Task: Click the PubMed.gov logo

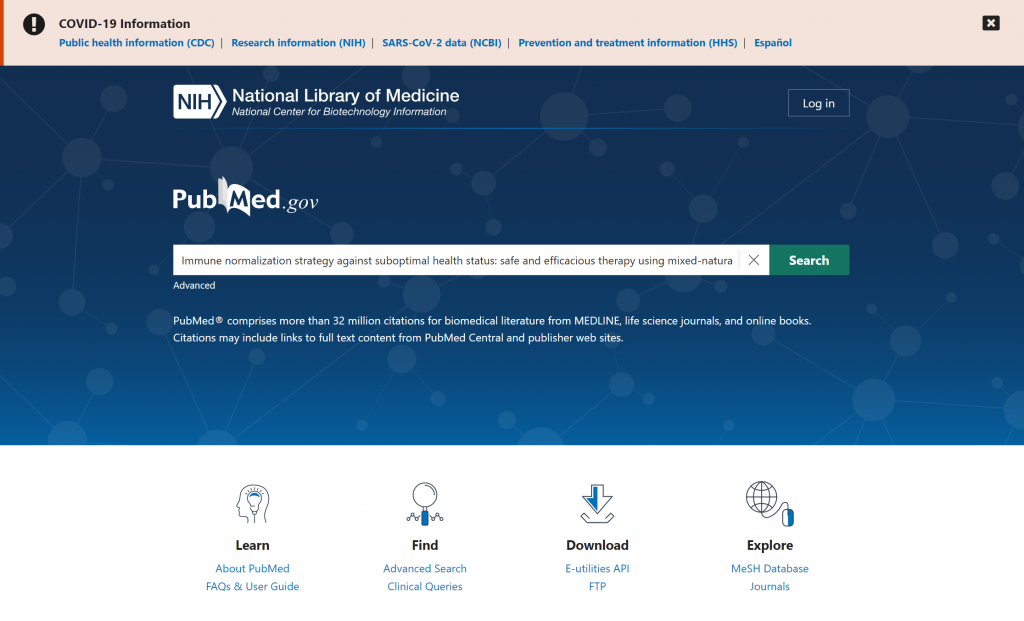Action: click(246, 197)
